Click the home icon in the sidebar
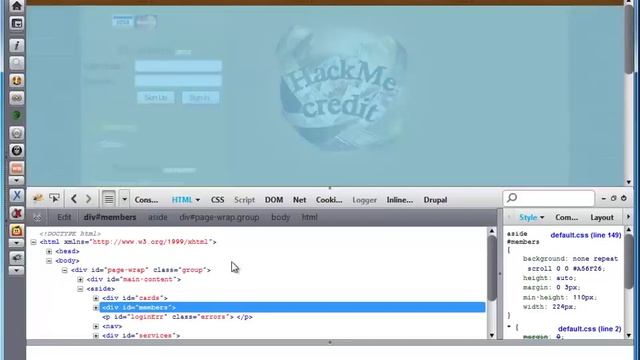Screen dimensions: 640x360 tap(16, 6)
